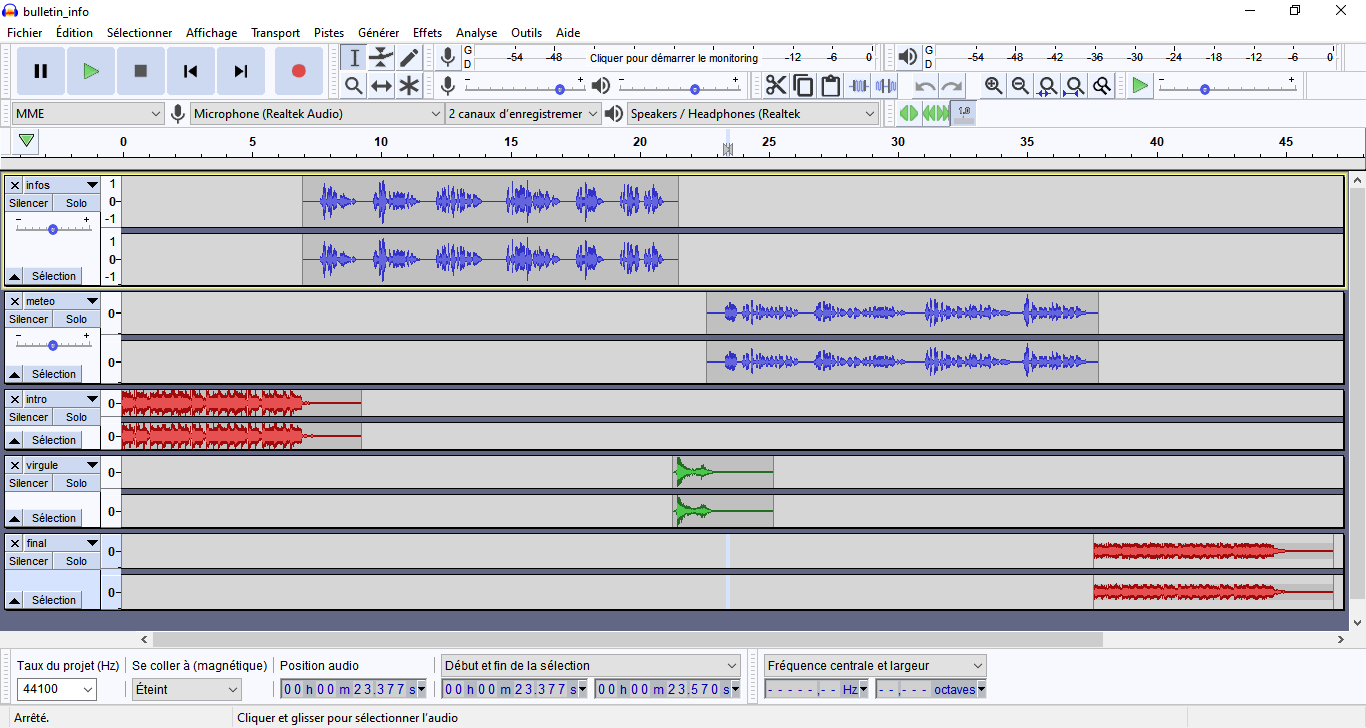This screenshot has height=728, width=1366.
Task: Mute the meteo track with Silencer
Action: click(x=29, y=319)
